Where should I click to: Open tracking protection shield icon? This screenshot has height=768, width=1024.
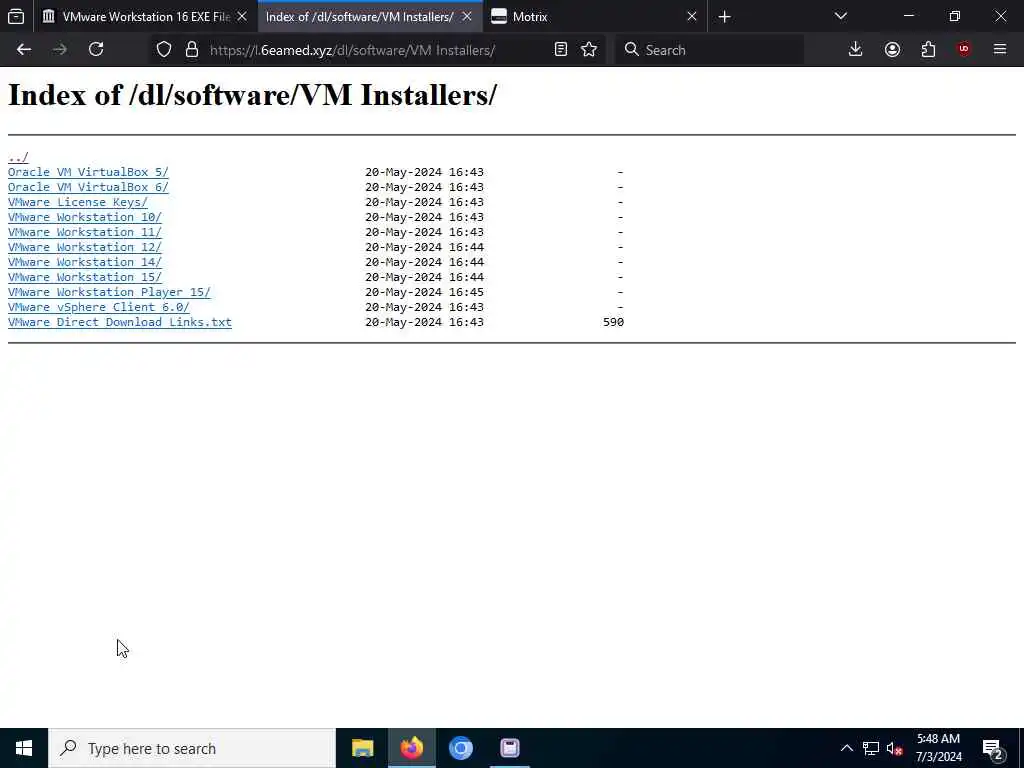164,50
